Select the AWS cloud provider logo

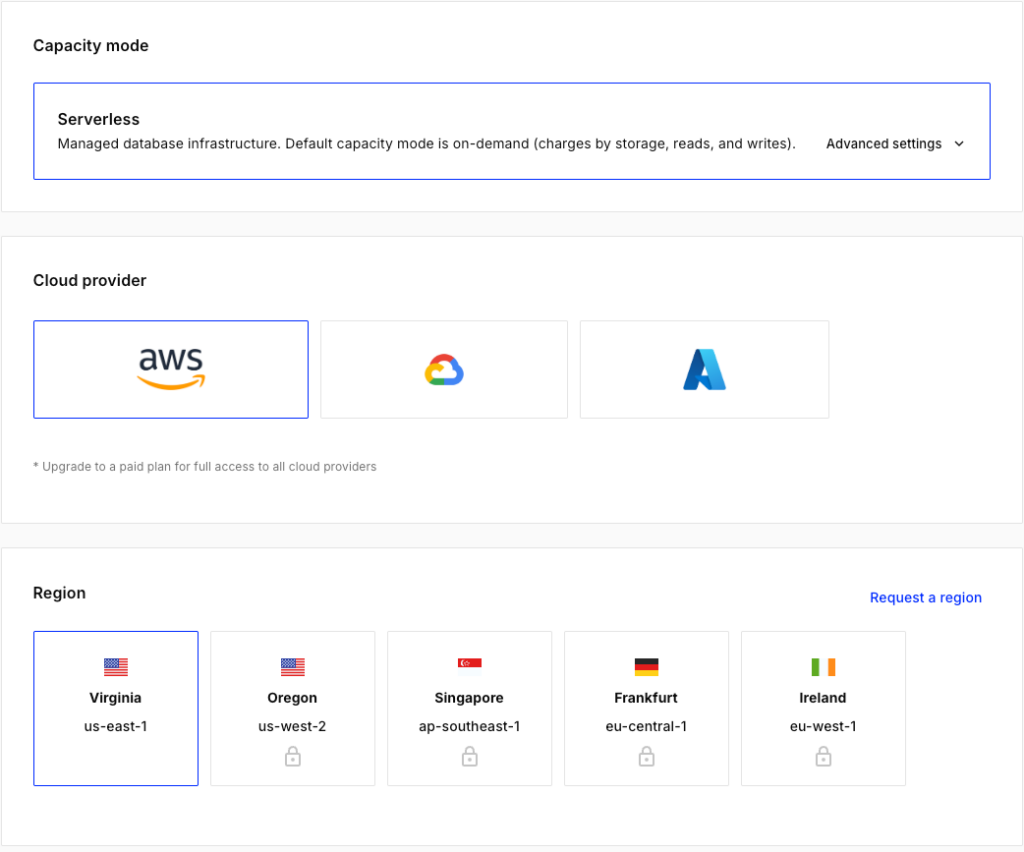tap(171, 369)
